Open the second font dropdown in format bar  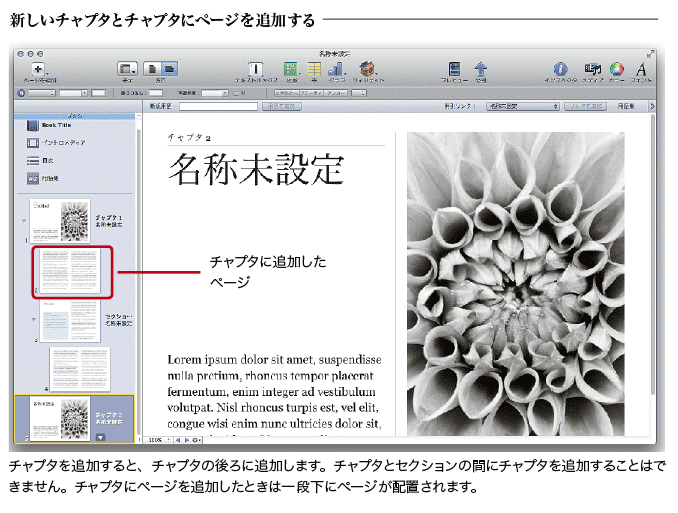tap(74, 93)
